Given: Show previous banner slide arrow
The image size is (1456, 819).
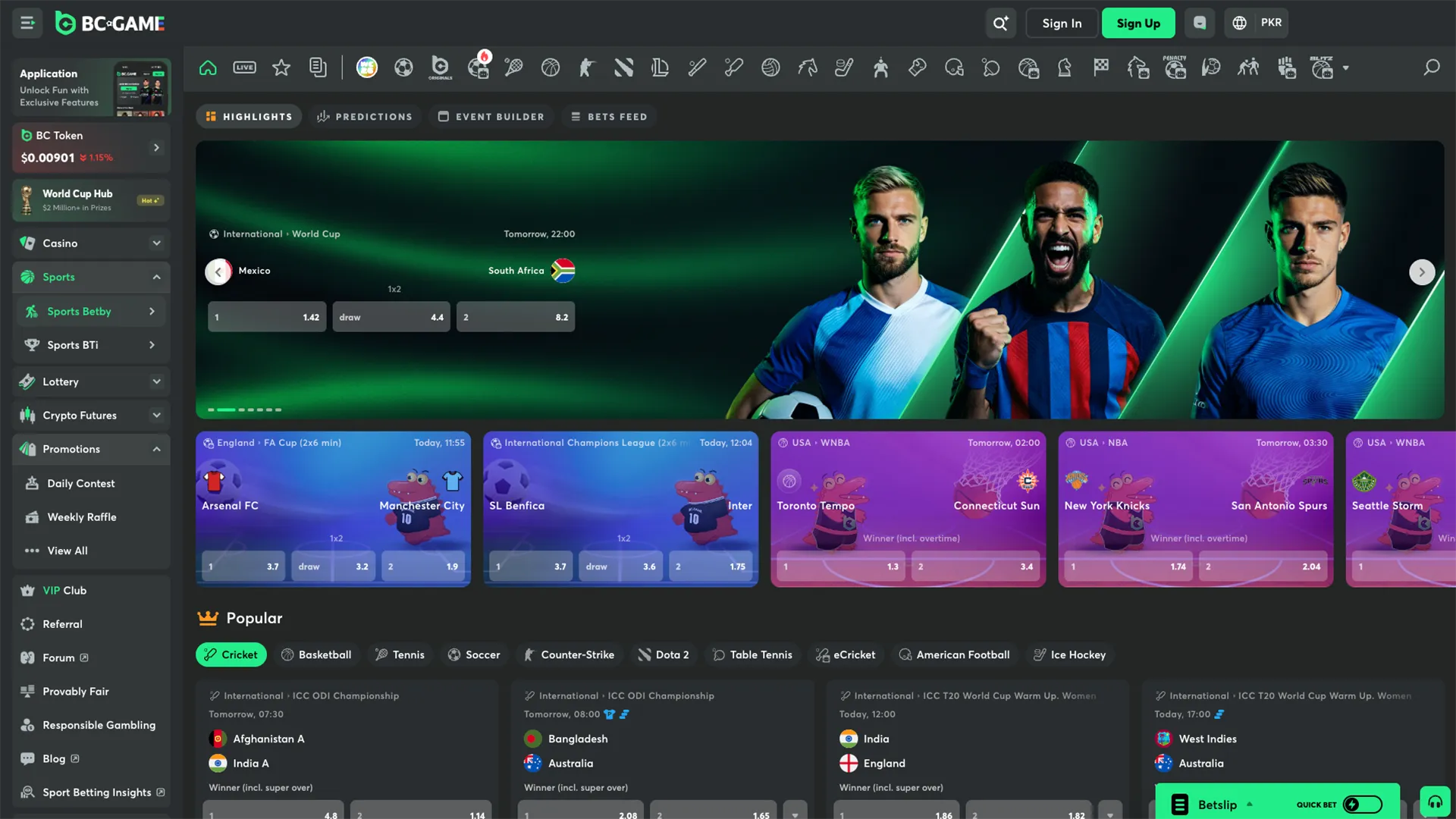Looking at the screenshot, I should pos(218,271).
